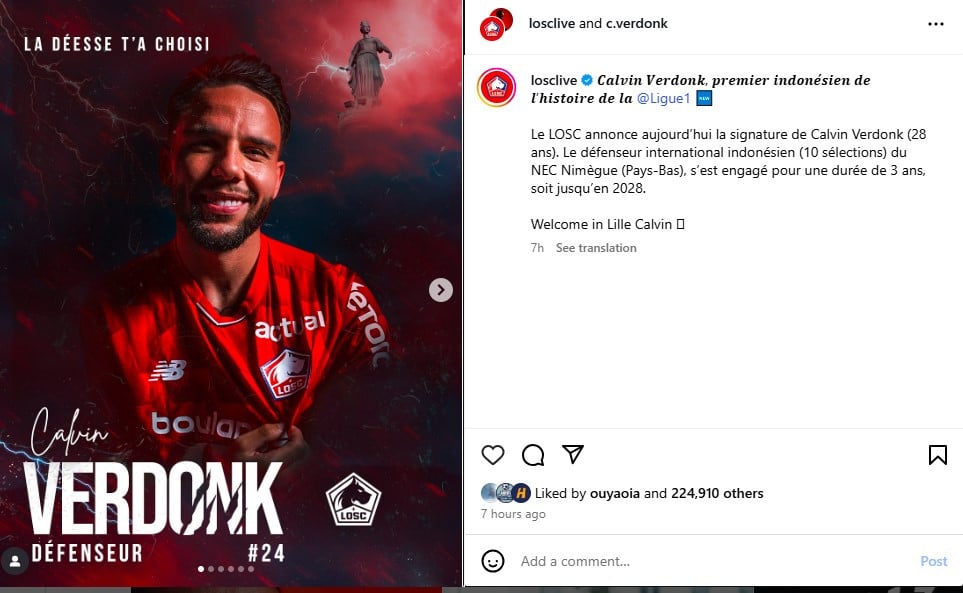This screenshot has width=963, height=593.
Task: Open the stacked profile avatars in the post header
Action: click(496, 25)
